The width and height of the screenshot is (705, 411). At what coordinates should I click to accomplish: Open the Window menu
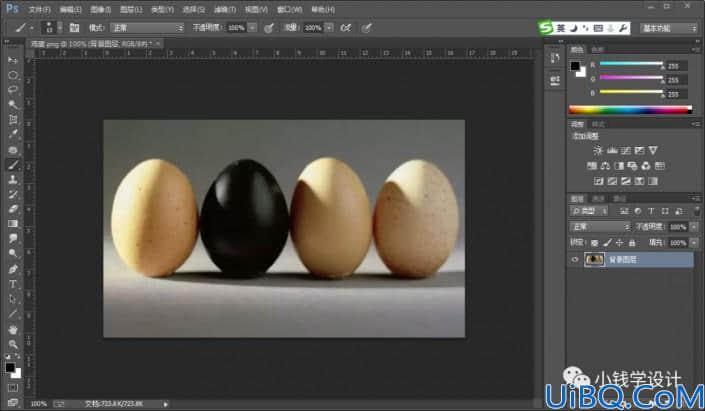[x=290, y=9]
